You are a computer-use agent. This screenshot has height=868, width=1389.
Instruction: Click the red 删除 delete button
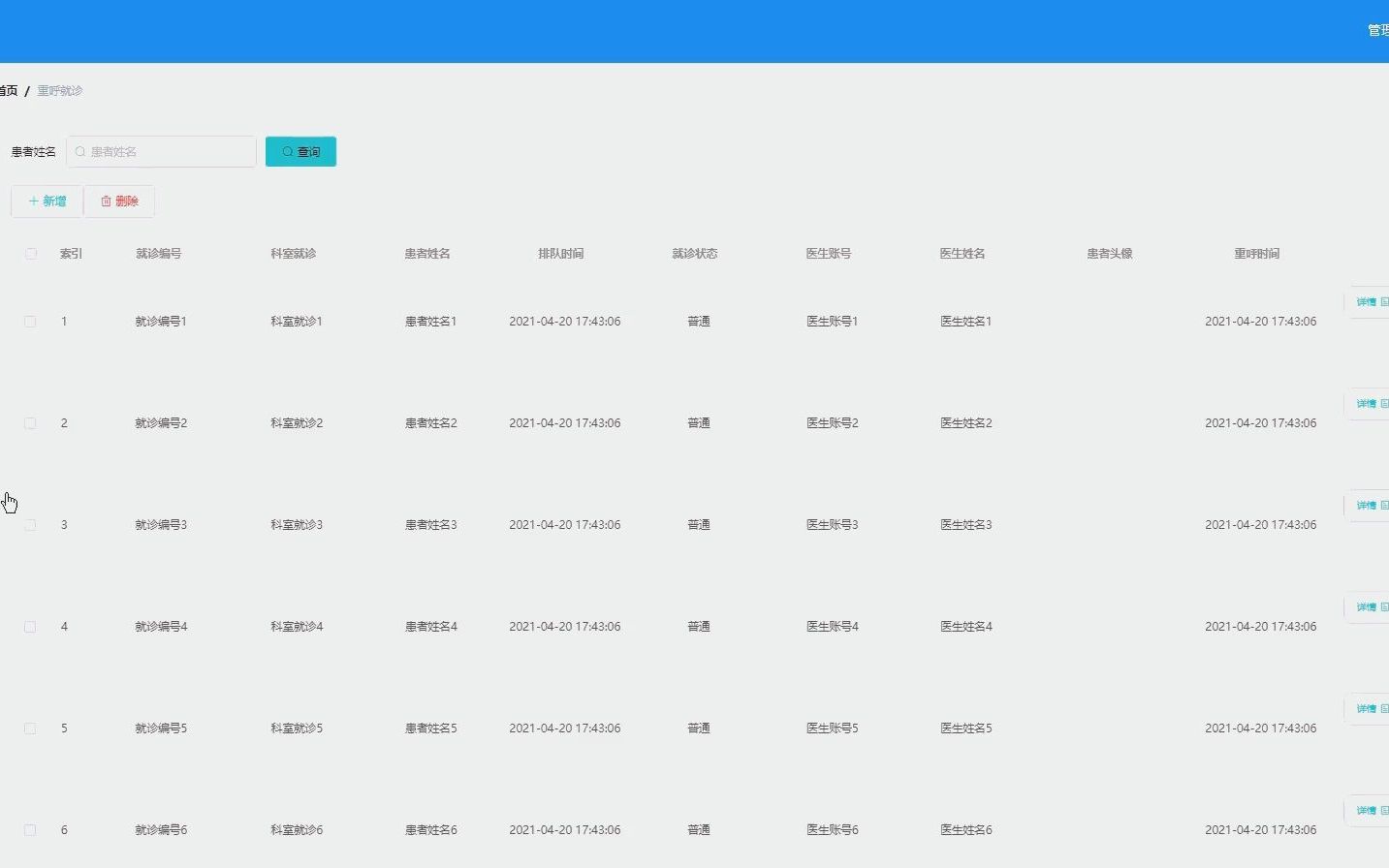119,201
